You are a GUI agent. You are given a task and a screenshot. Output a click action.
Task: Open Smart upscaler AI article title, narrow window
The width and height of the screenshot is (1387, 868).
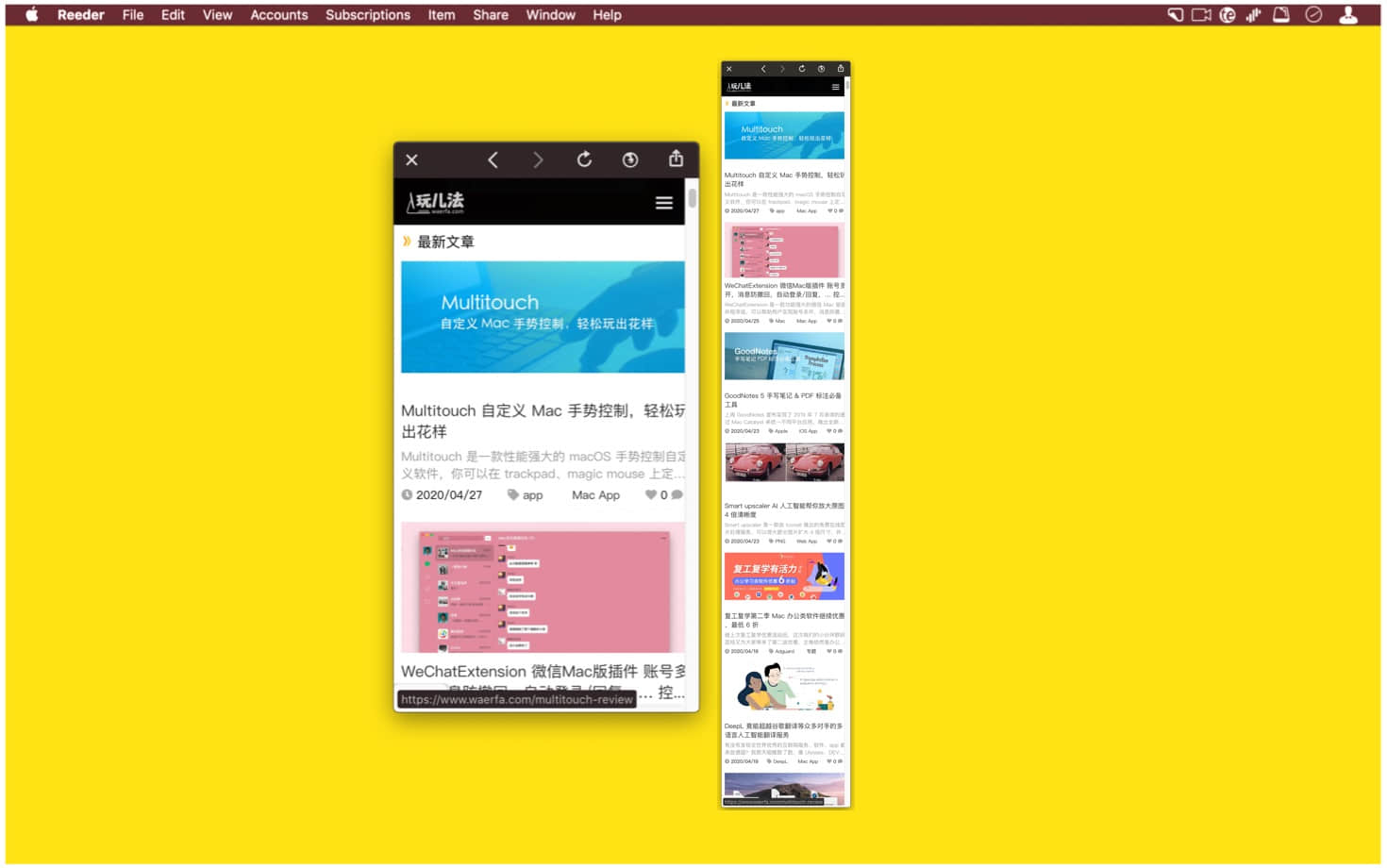tap(784, 510)
